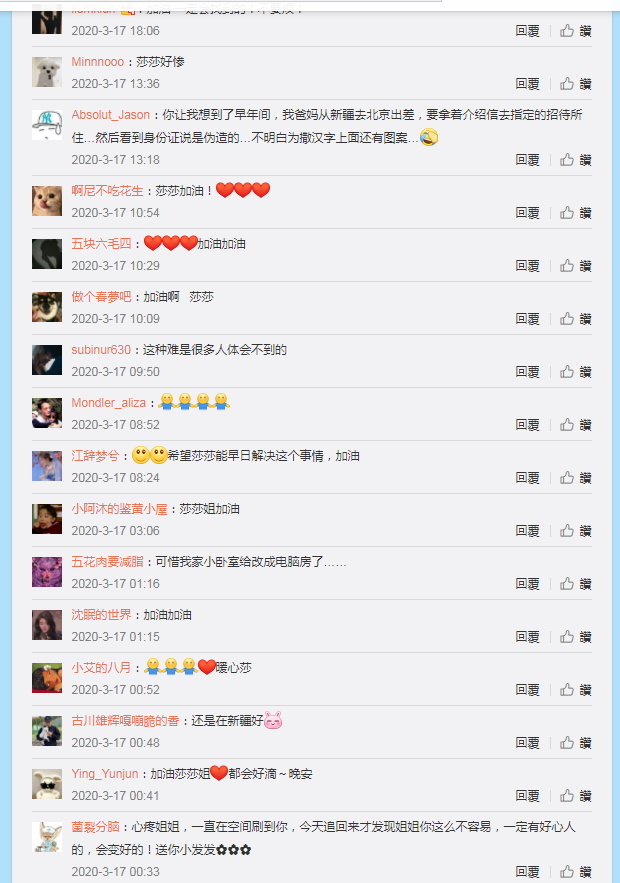Open the cat avatar of 啊尼不吃花生
This screenshot has width=620, height=883.
coord(47,201)
